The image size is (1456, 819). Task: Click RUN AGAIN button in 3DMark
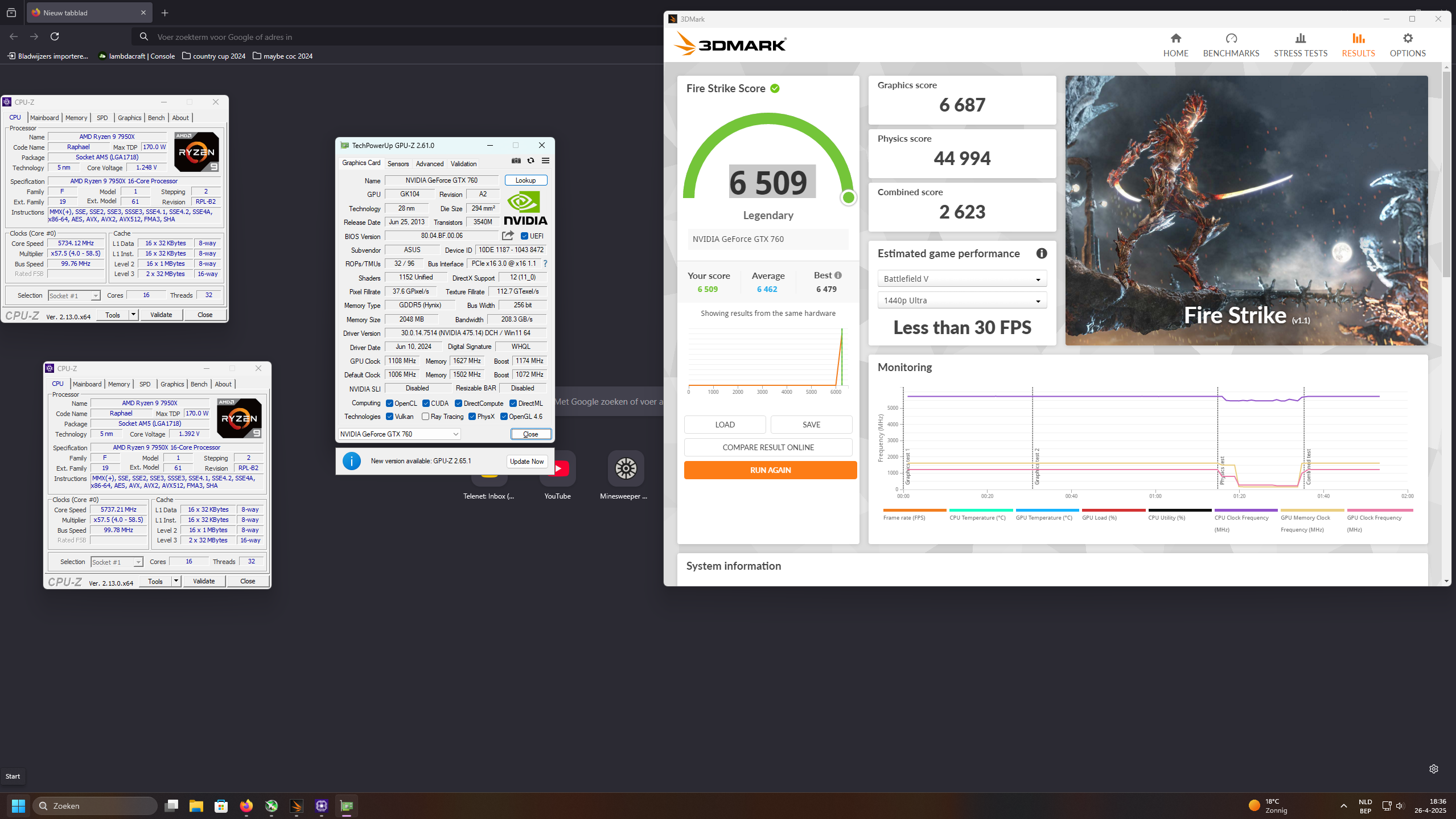tap(770, 470)
